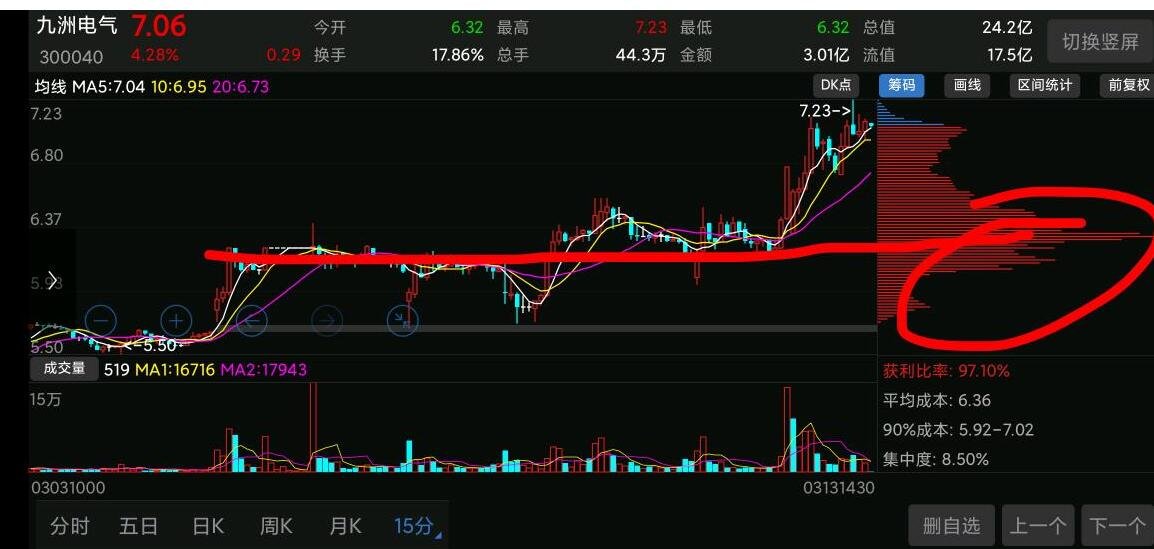
Task: Click the stock code 300040
Action: [x=71, y=57]
